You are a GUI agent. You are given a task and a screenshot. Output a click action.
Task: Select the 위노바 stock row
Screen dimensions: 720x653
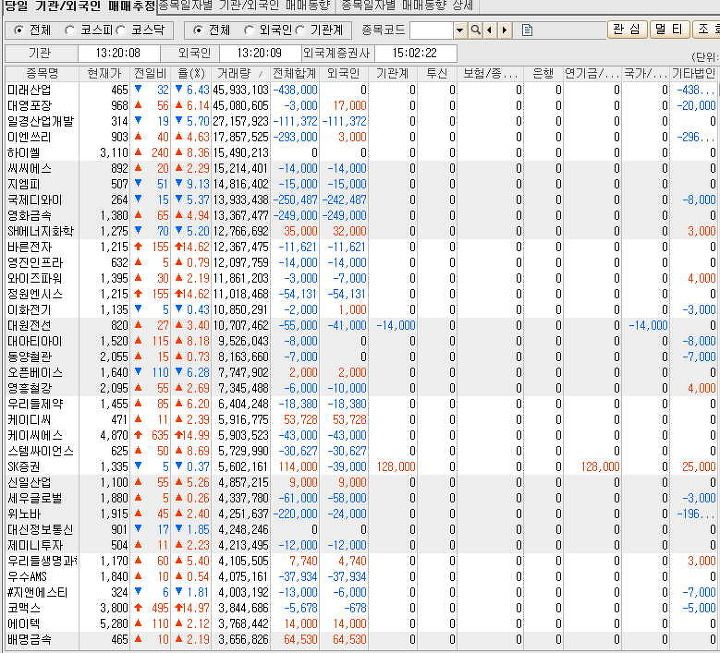click(361, 514)
